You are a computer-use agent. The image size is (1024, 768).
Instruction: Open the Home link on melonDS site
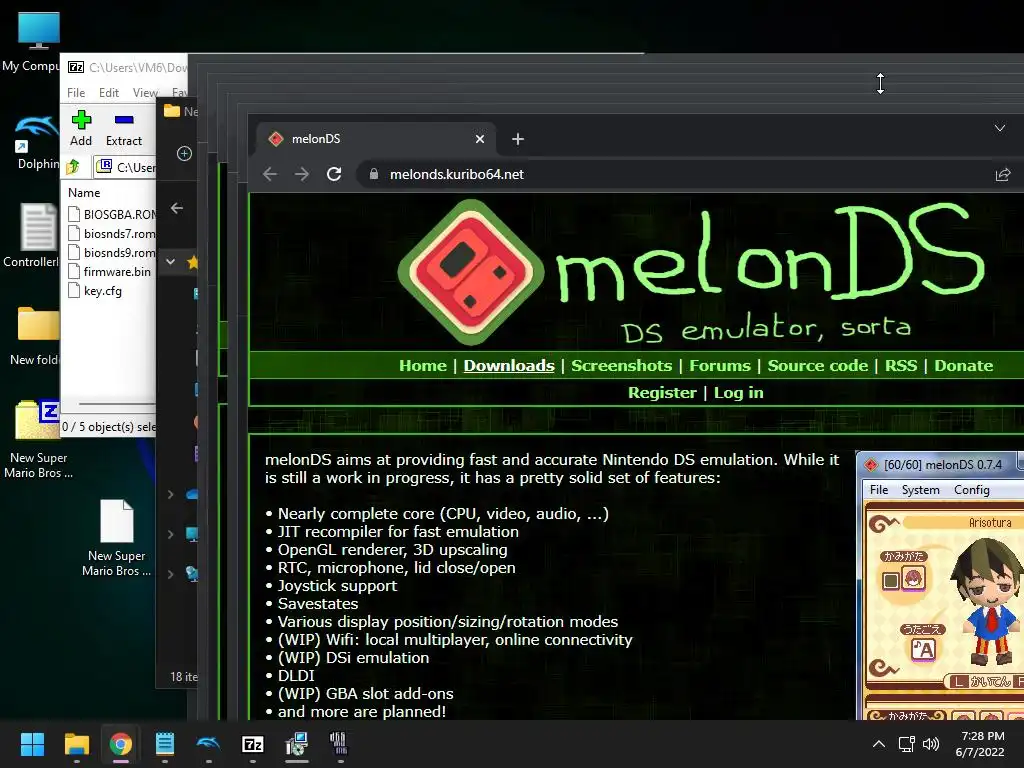coord(423,366)
